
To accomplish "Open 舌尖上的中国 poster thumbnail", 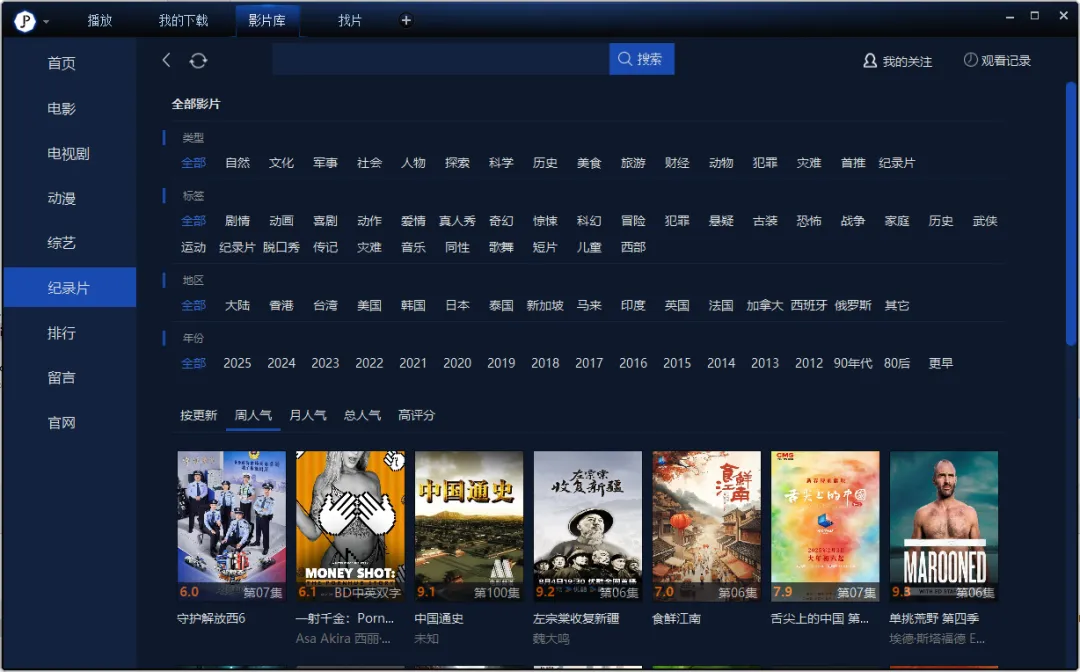I will click(x=825, y=526).
